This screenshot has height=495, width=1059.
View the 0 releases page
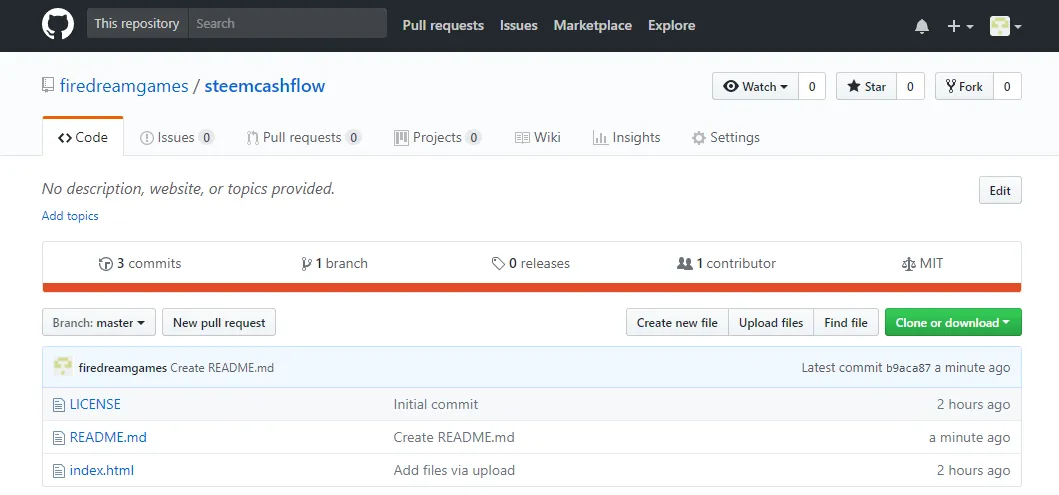(x=530, y=263)
